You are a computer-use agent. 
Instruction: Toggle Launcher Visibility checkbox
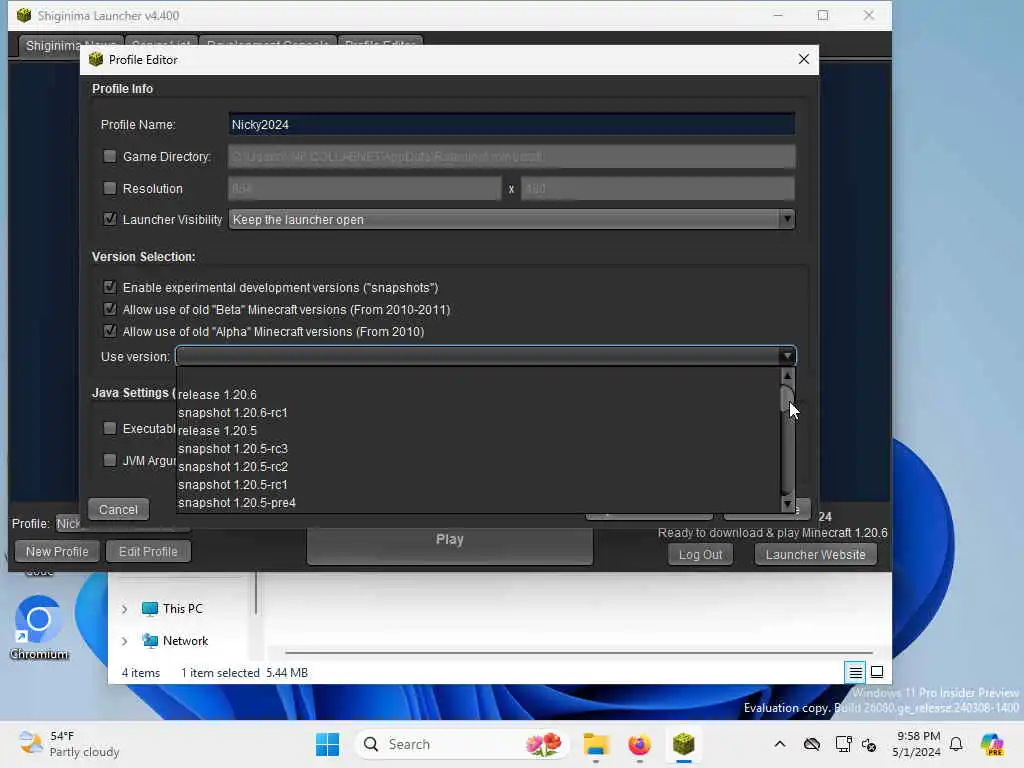110,219
